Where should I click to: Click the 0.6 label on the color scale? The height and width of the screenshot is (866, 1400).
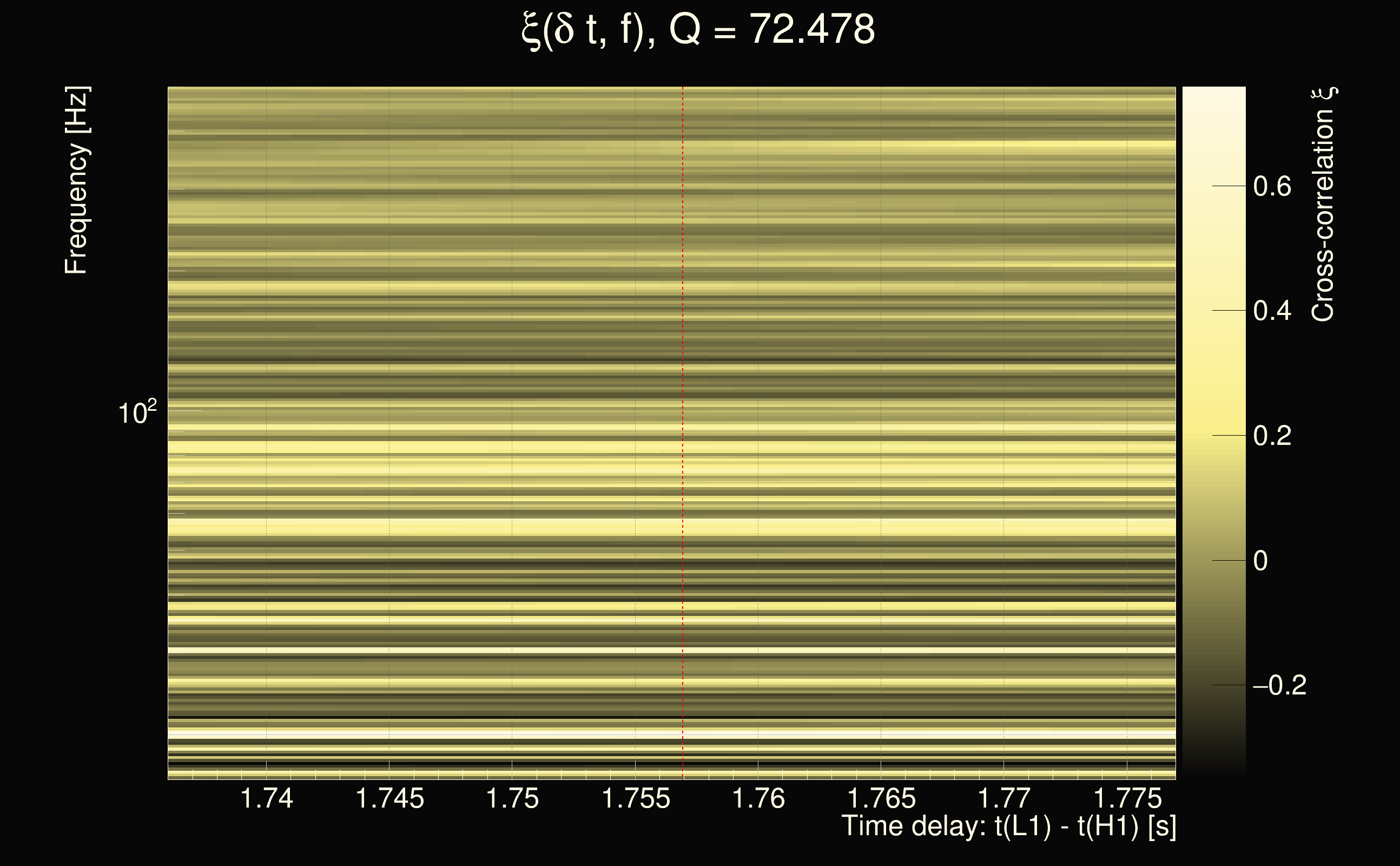(x=1272, y=187)
